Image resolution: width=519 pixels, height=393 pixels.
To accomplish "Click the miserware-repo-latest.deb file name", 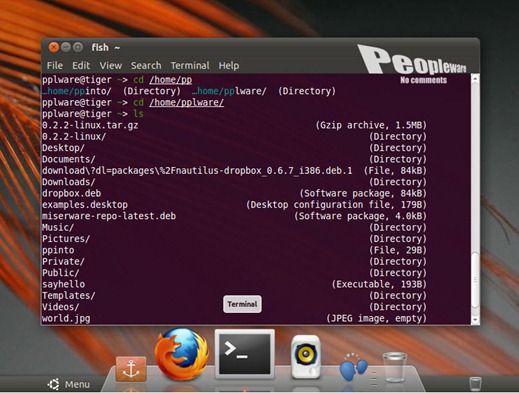I will click(x=109, y=216).
